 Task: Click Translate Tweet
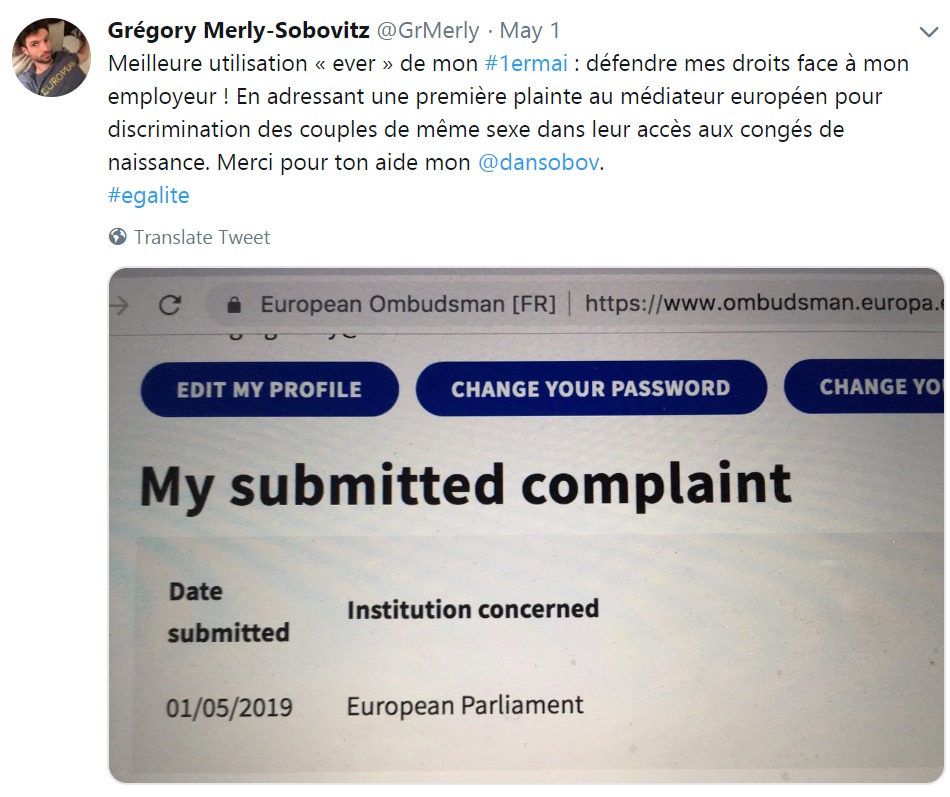(x=202, y=237)
